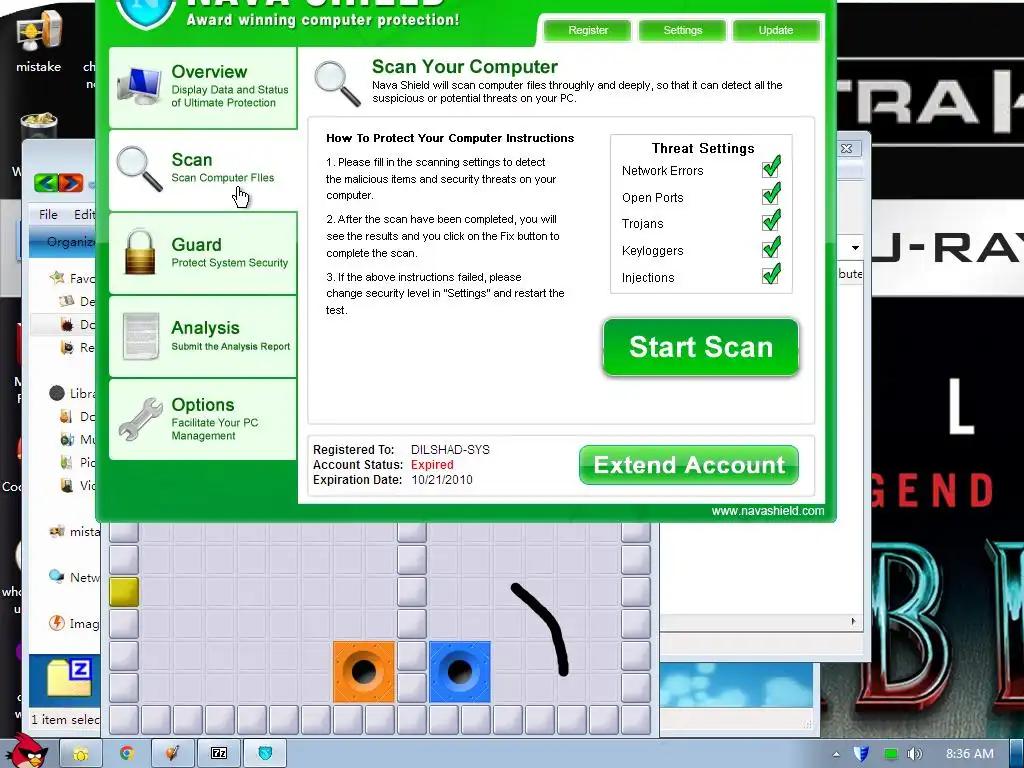1024x768 pixels.
Task: Click the green tray icon
Action: tap(890, 754)
